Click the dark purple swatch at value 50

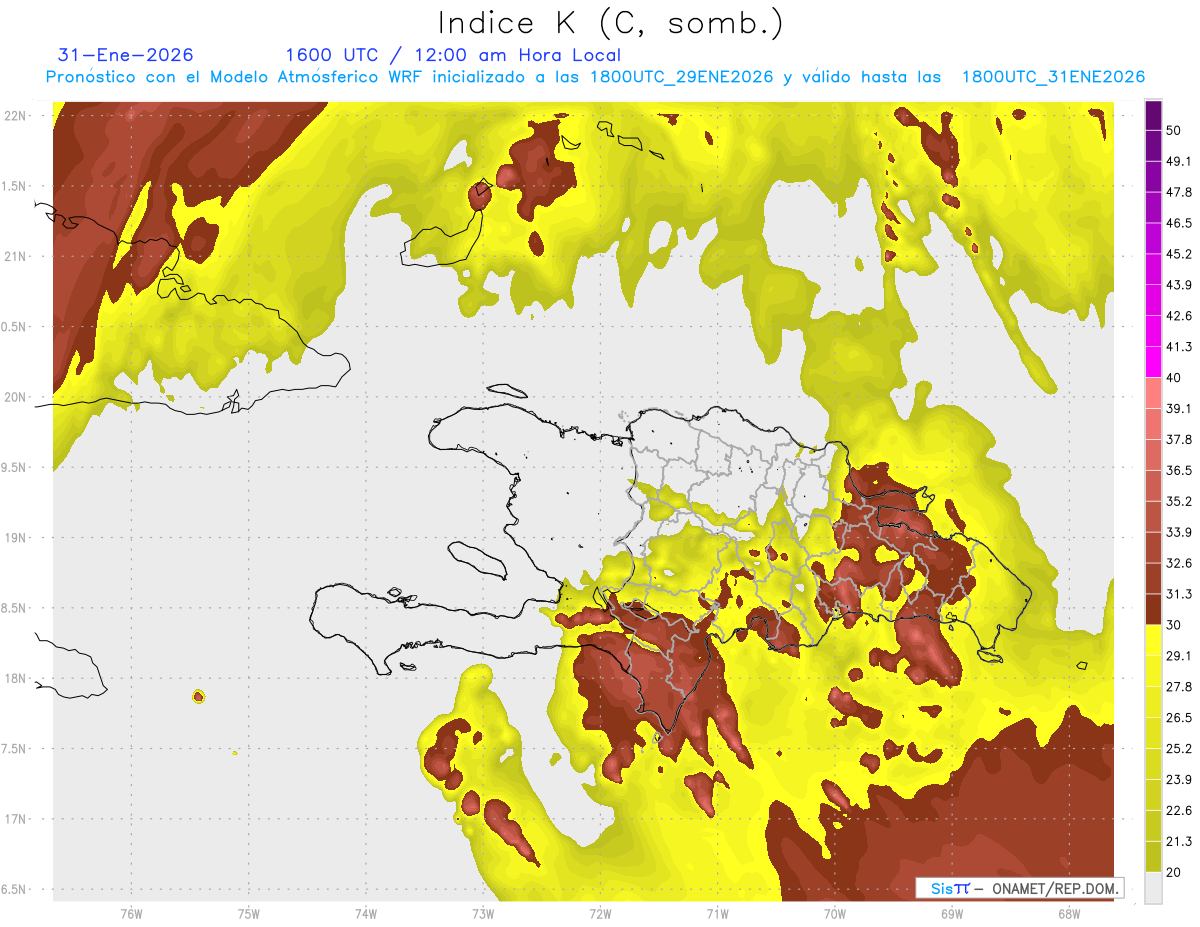(1153, 118)
